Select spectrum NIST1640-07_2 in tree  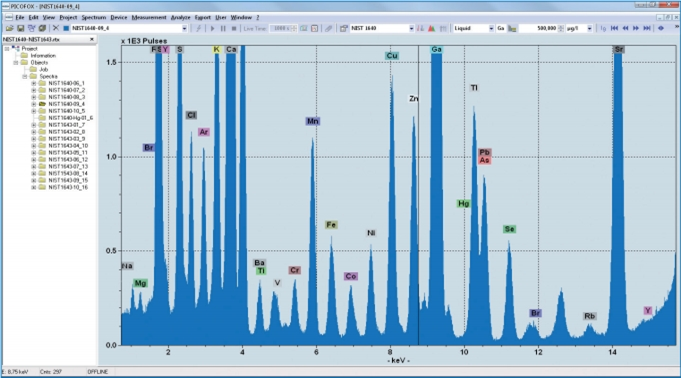click(x=66, y=90)
